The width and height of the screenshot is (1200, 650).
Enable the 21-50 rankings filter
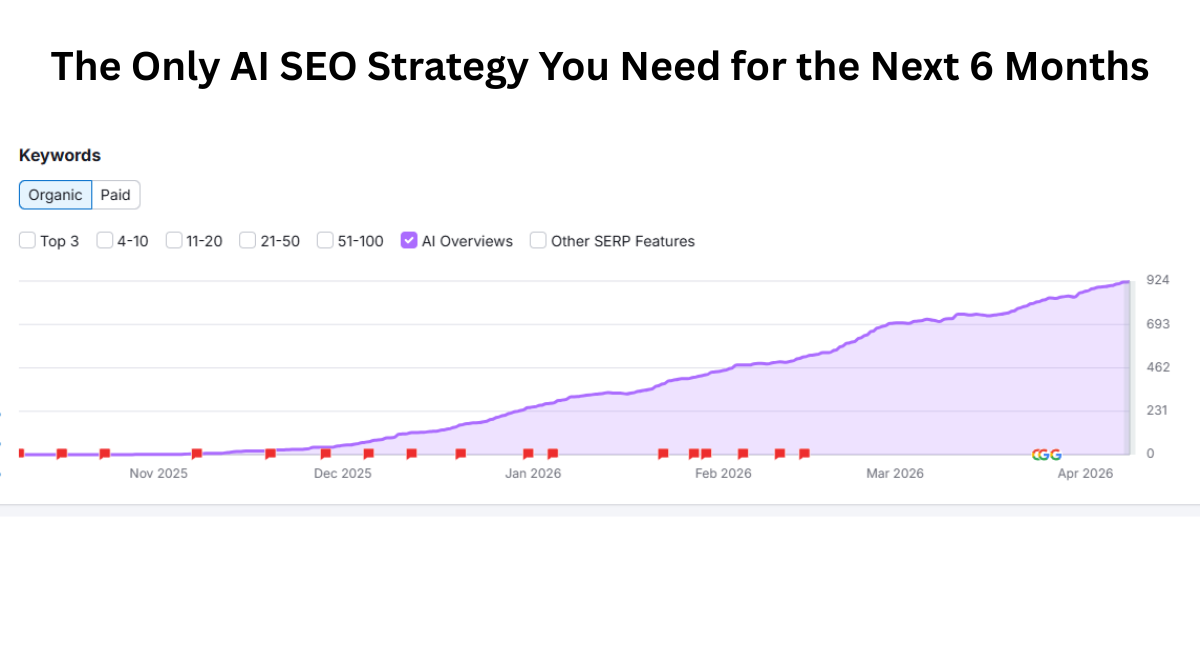[246, 240]
